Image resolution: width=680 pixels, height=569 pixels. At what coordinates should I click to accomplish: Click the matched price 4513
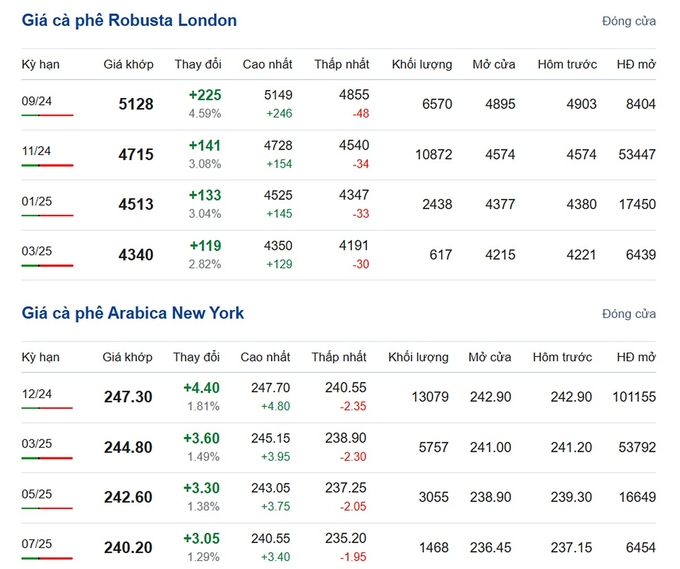(136, 204)
